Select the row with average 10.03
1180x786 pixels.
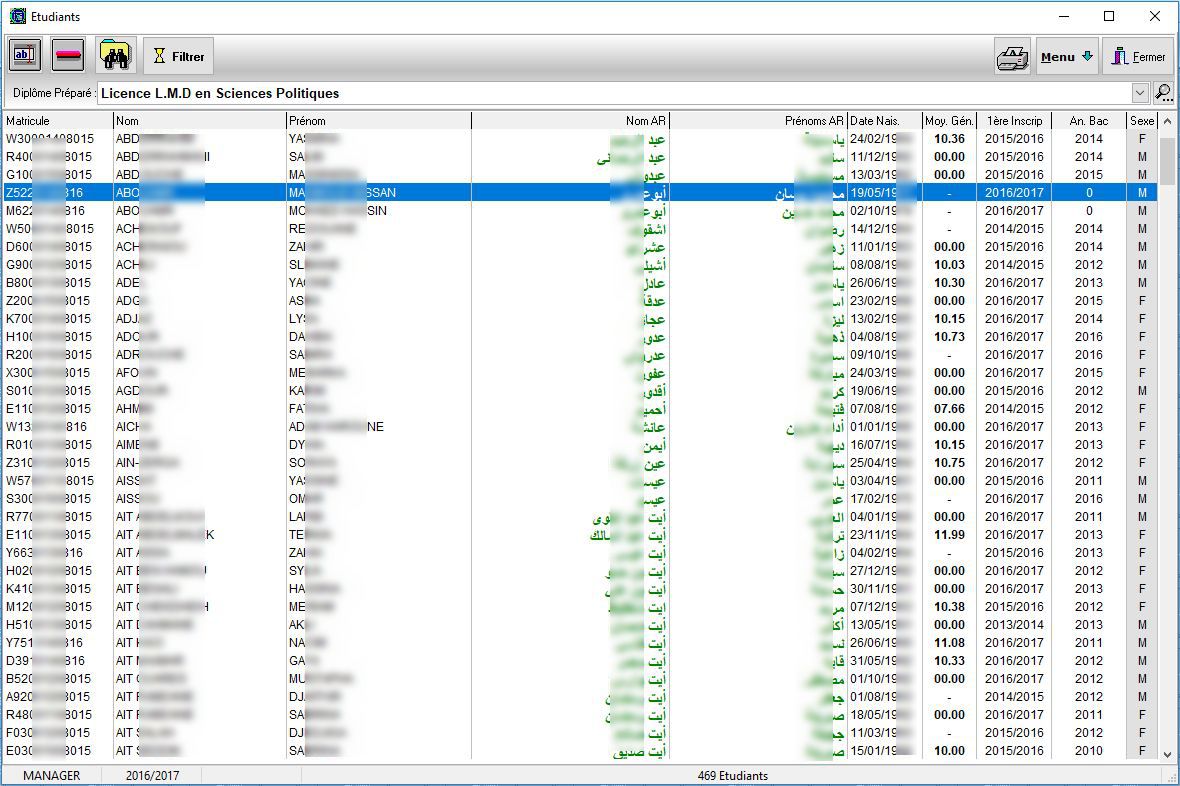[x=580, y=265]
